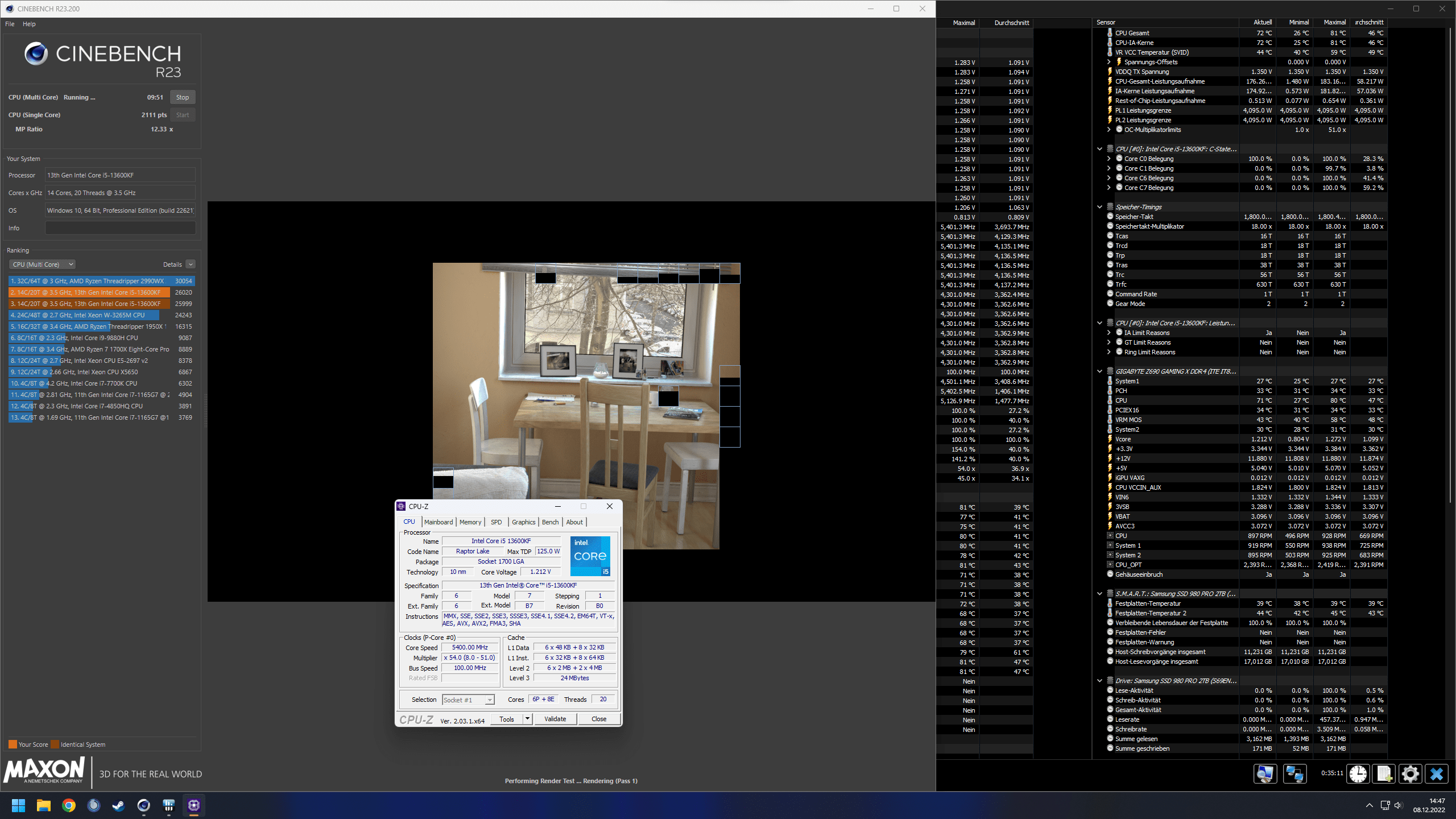
Task: Open CPU (Multi Core) ranking dropdown
Action: pos(42,264)
